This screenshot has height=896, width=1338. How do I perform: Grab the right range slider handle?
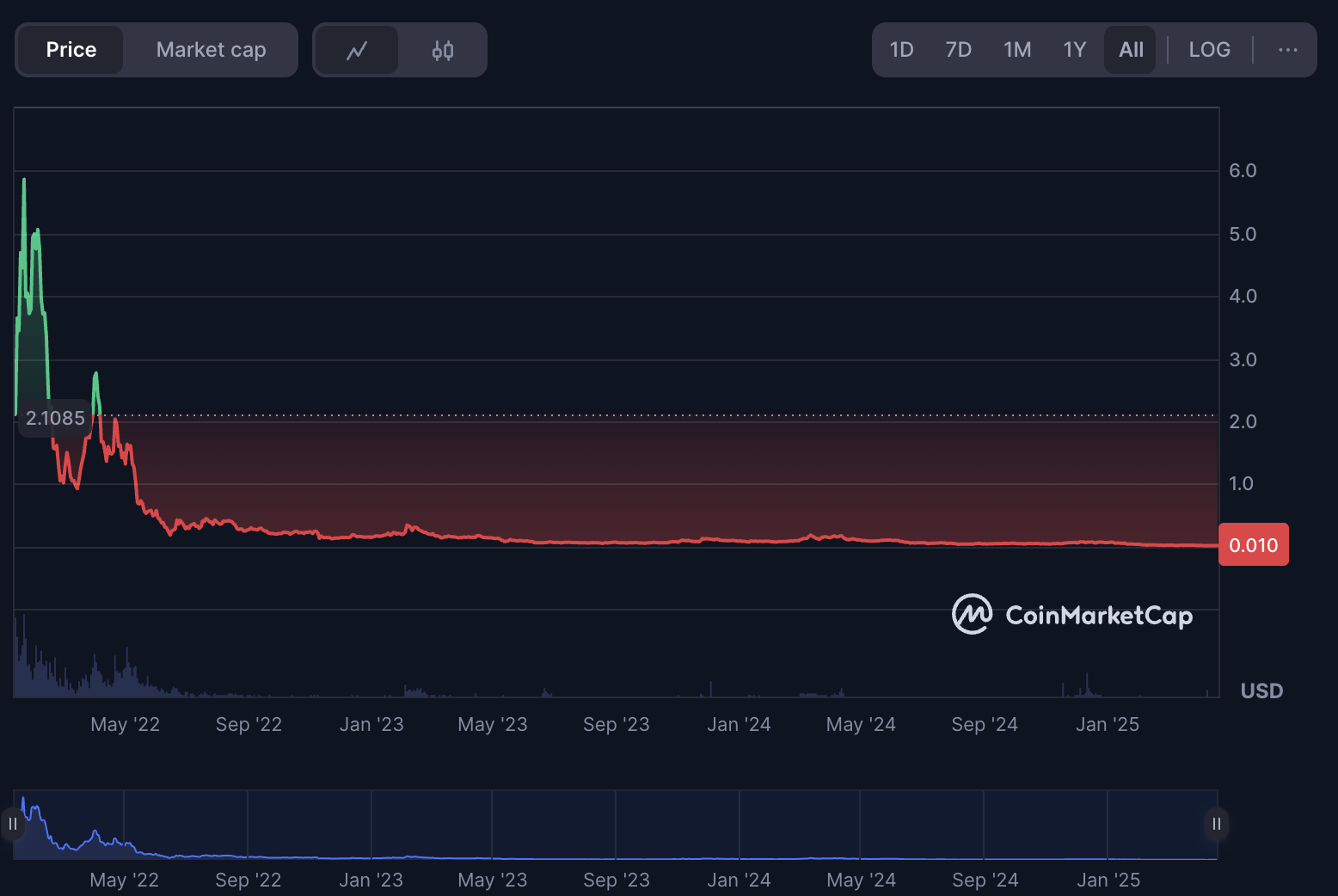(x=1216, y=824)
